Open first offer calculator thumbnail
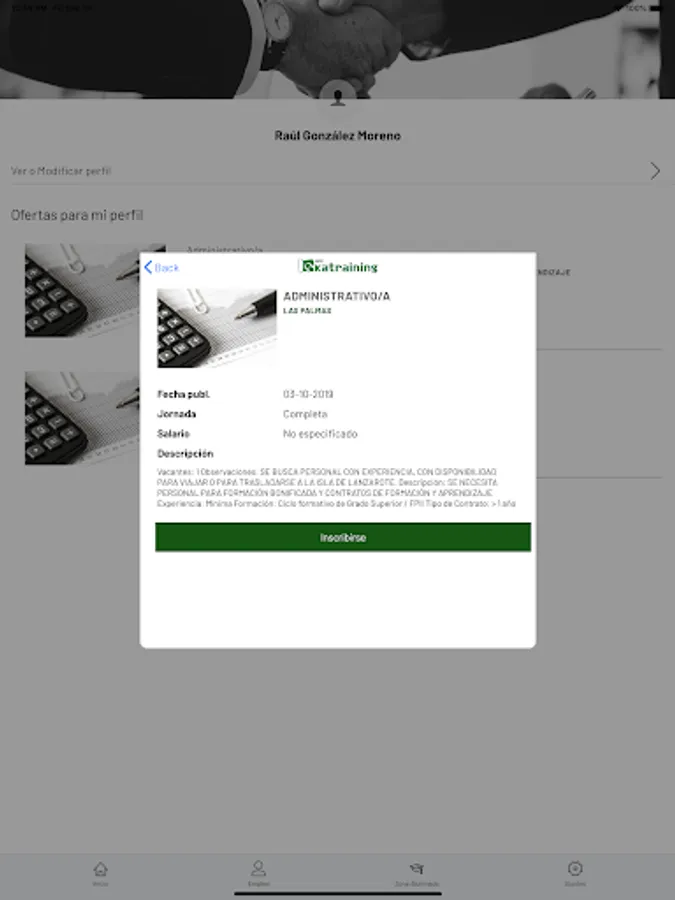The image size is (675, 900). 82,290
